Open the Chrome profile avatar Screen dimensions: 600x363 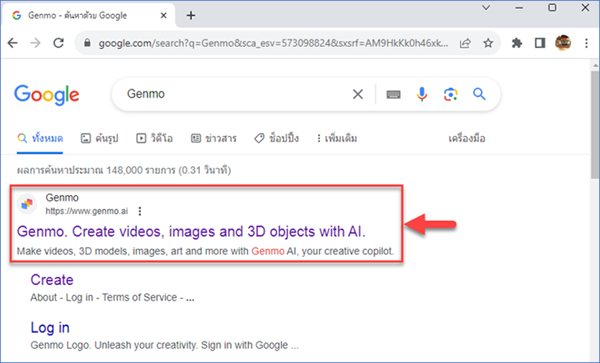click(x=563, y=43)
